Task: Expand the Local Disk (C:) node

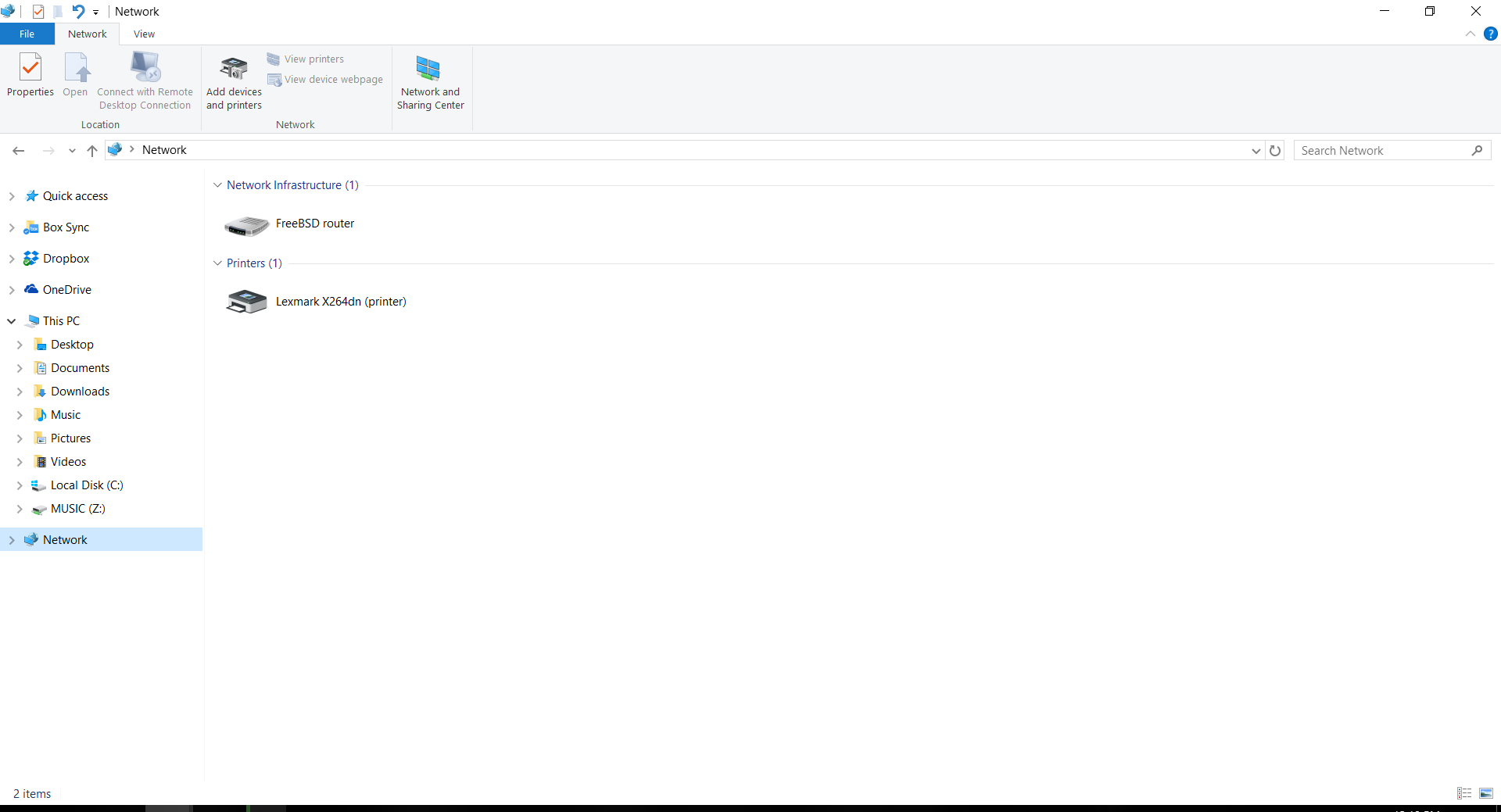Action: pos(20,485)
